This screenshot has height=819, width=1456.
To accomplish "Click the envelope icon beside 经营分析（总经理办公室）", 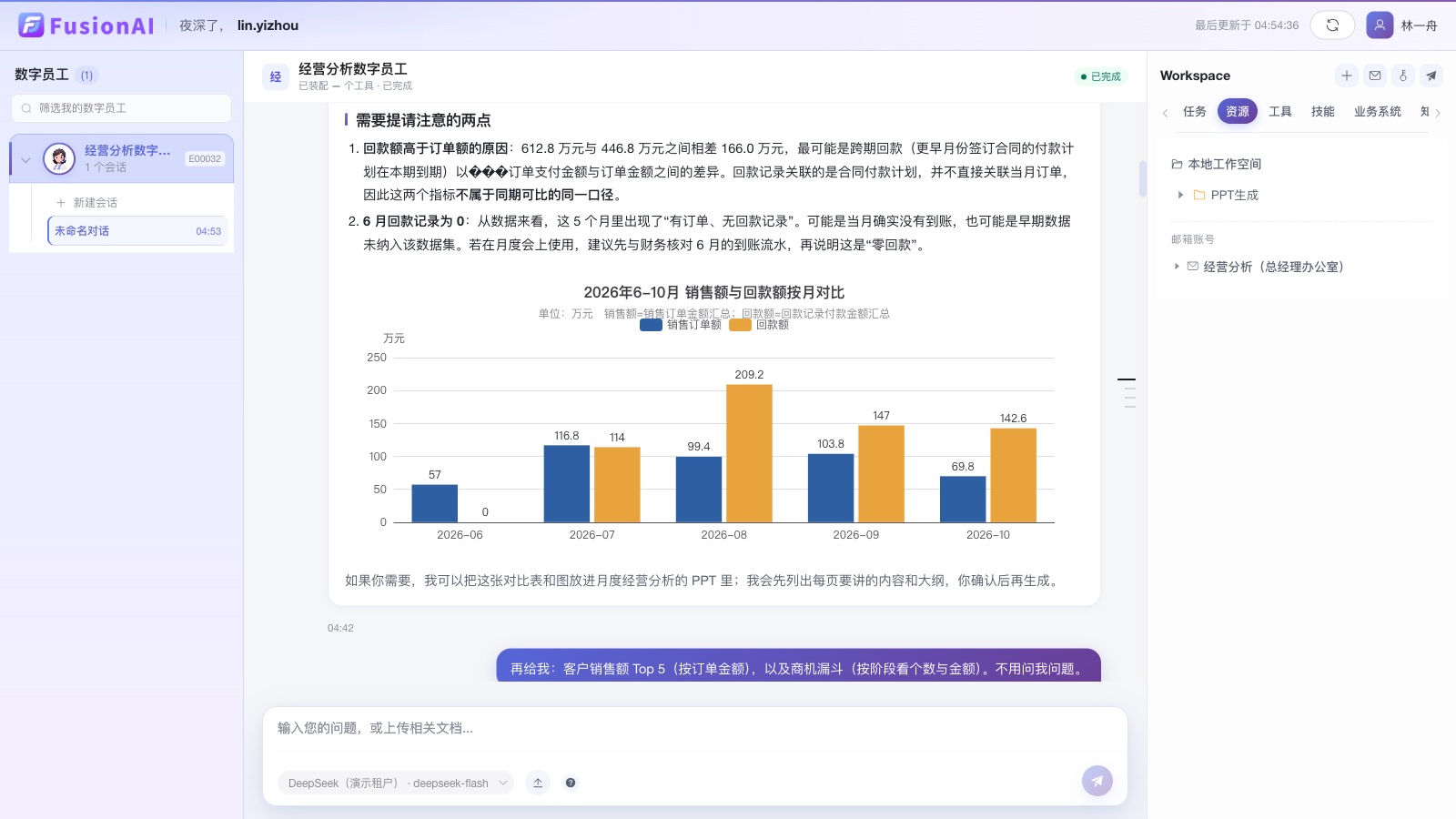I will click(1193, 267).
